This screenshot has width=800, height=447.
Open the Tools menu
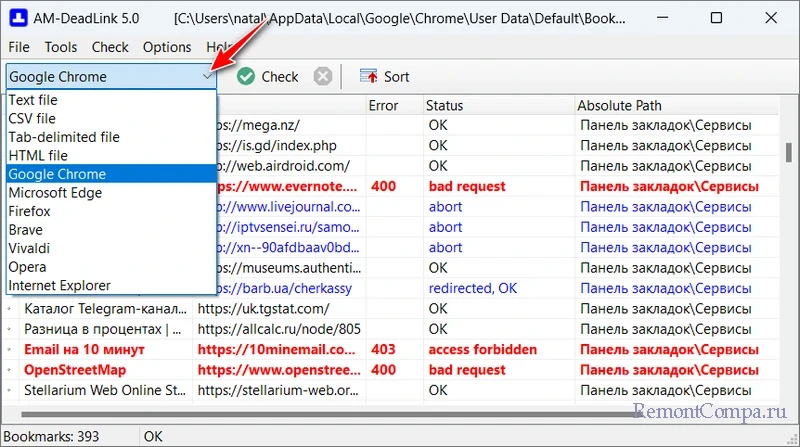[x=61, y=47]
